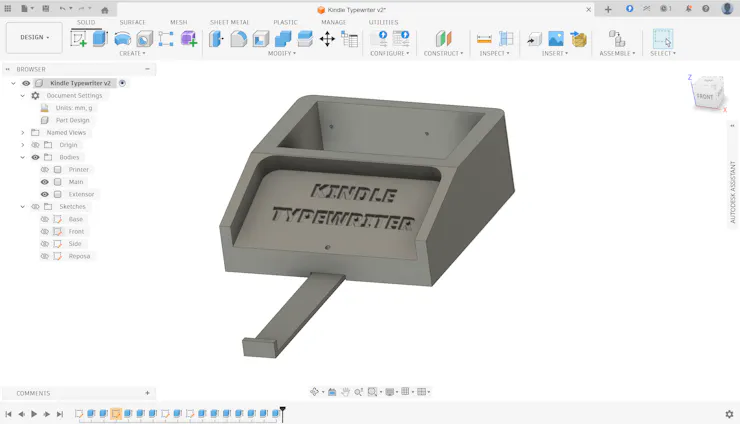Select the Shell tool
Image resolution: width=740 pixels, height=424 pixels.
click(261, 39)
